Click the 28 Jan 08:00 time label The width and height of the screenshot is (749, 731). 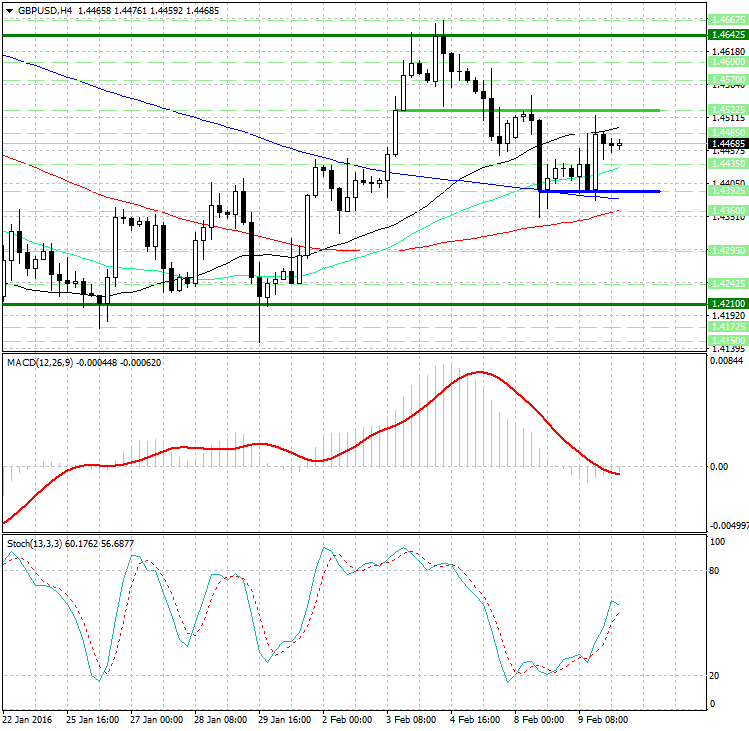pos(220,720)
